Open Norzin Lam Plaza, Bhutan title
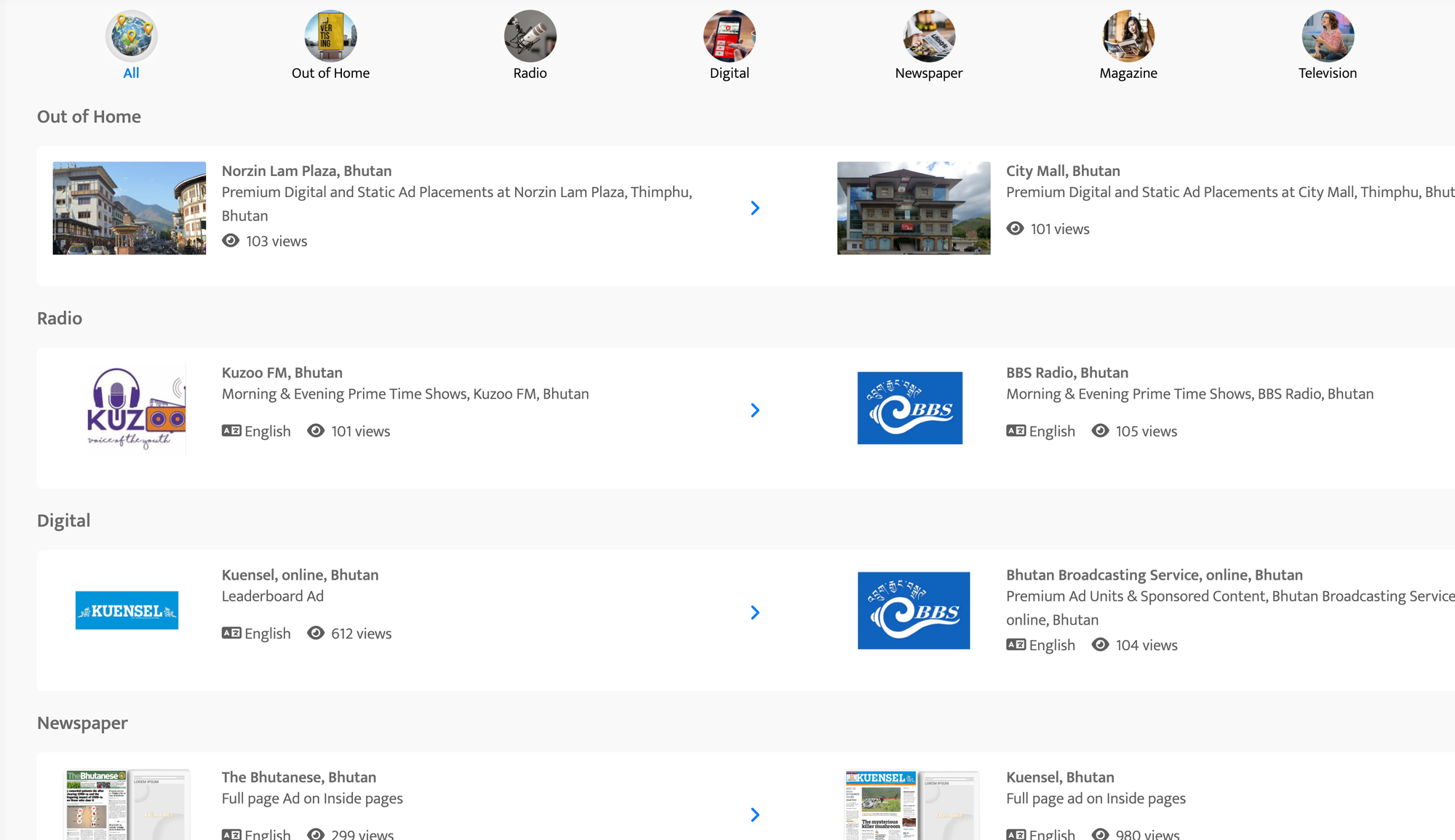The image size is (1455, 840). tap(306, 171)
